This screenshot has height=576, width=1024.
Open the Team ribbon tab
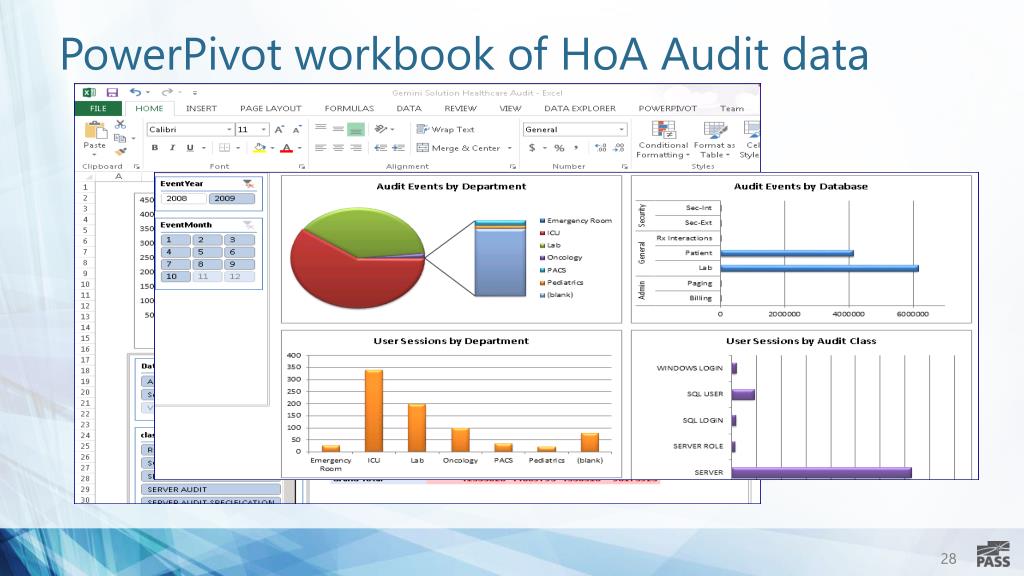[x=731, y=108]
